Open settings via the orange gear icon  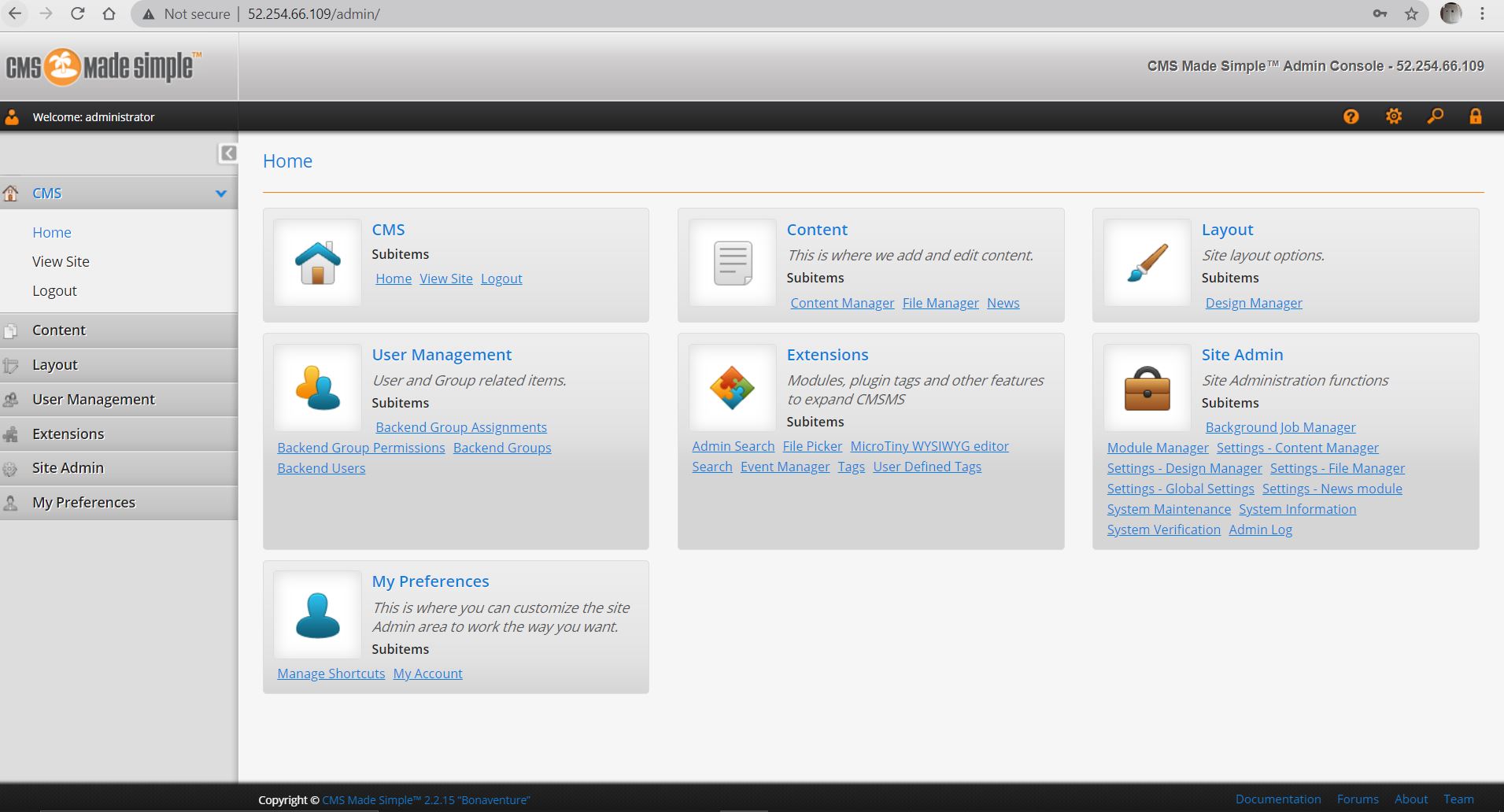click(1393, 116)
